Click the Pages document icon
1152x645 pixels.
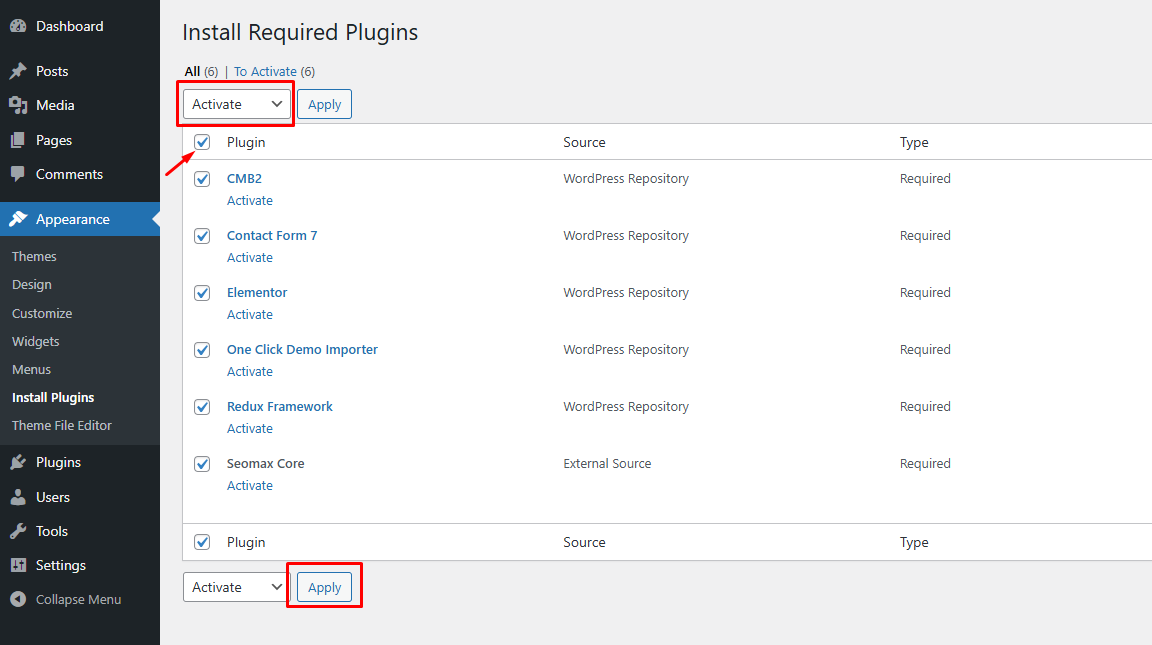click(x=18, y=140)
